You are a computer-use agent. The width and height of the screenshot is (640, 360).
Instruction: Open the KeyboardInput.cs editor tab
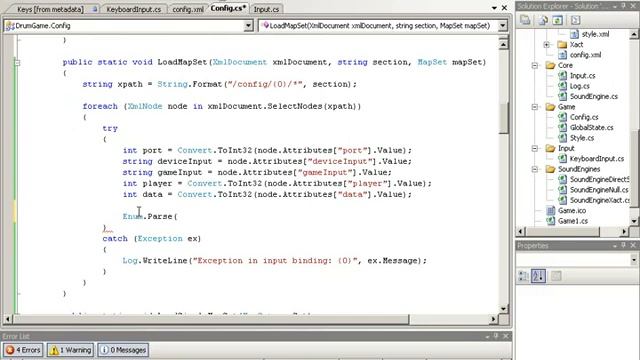[133, 9]
